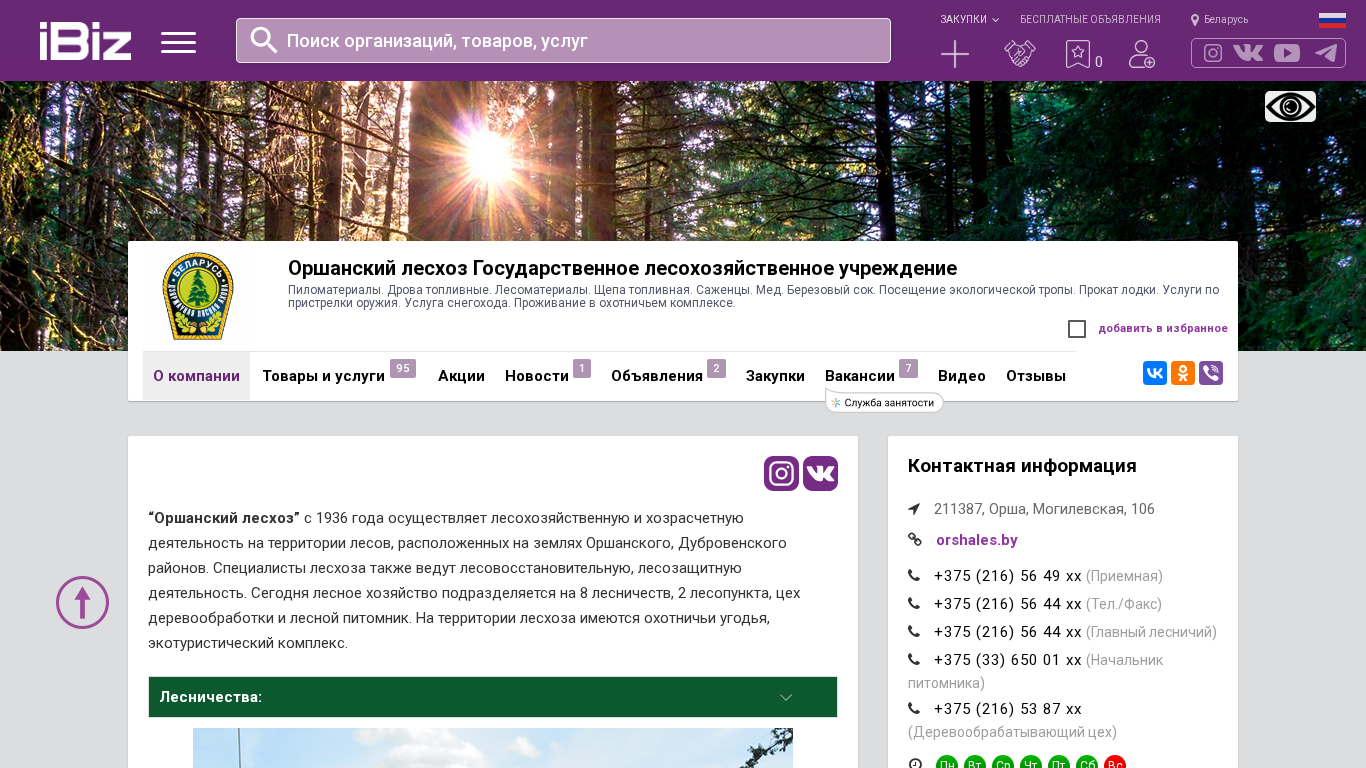
Task: Share via Viber icon
Action: 1211,373
